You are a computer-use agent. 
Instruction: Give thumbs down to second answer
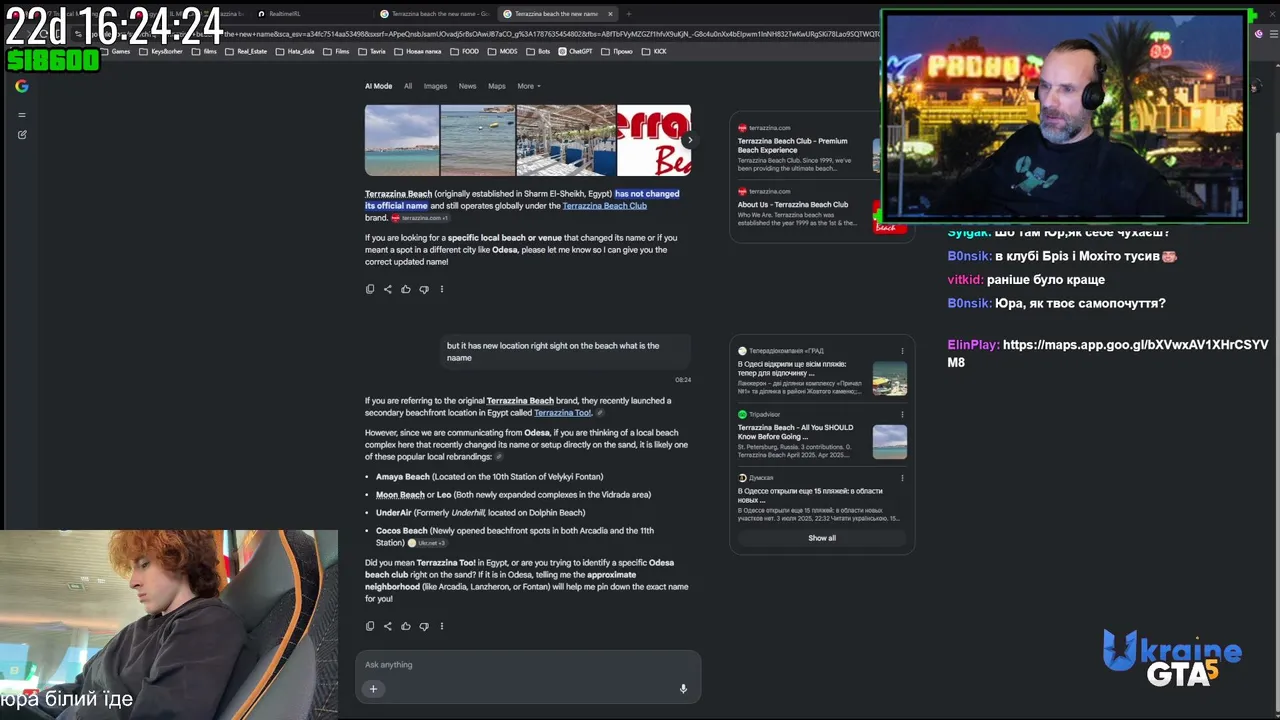tap(424, 626)
